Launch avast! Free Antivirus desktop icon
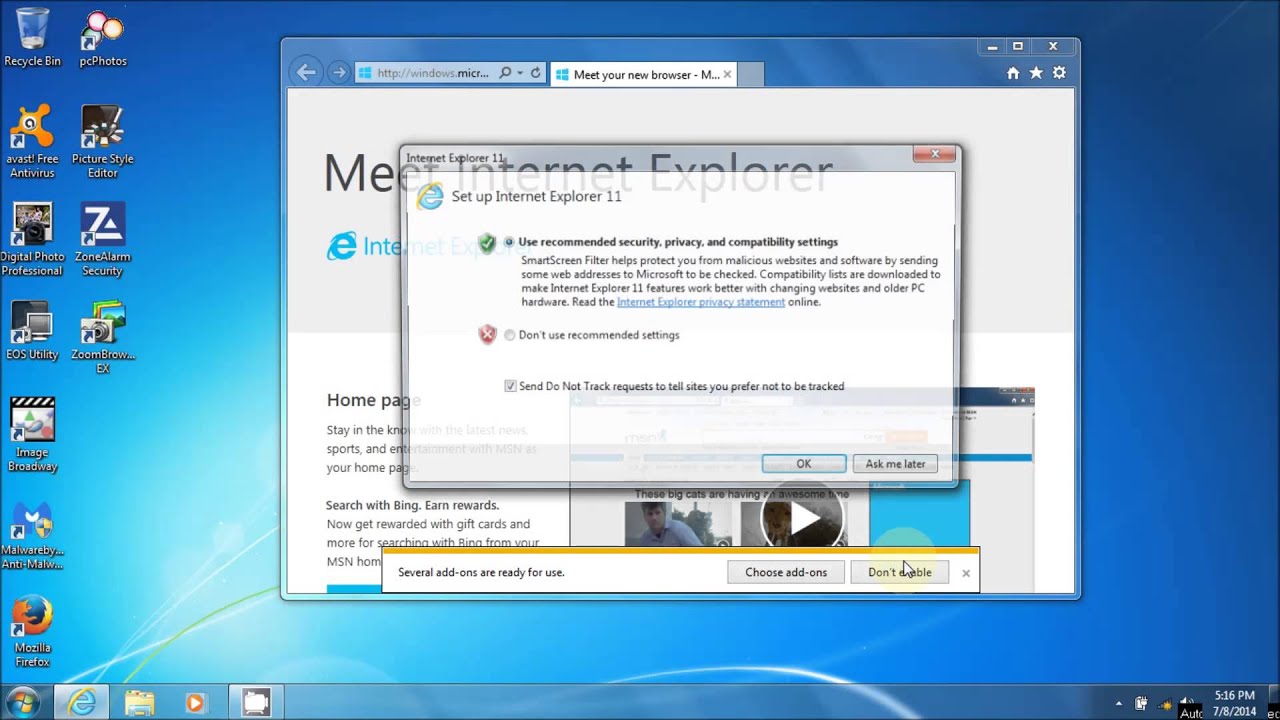 pos(32,142)
